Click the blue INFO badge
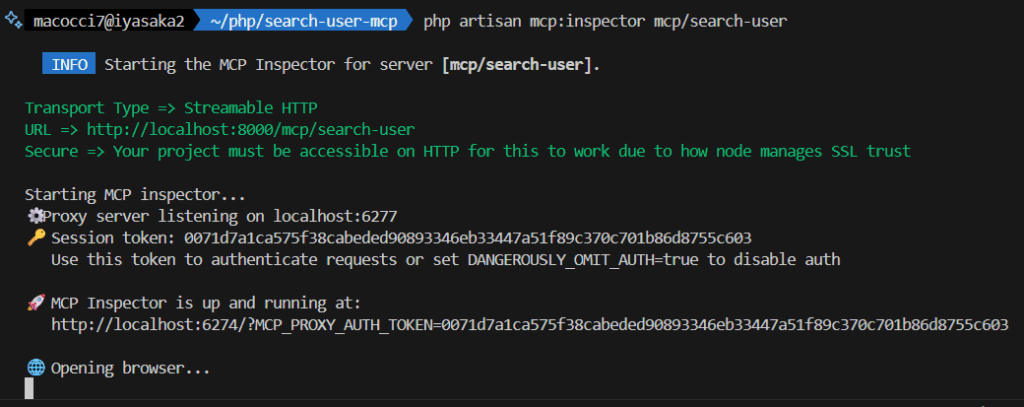 69,65
